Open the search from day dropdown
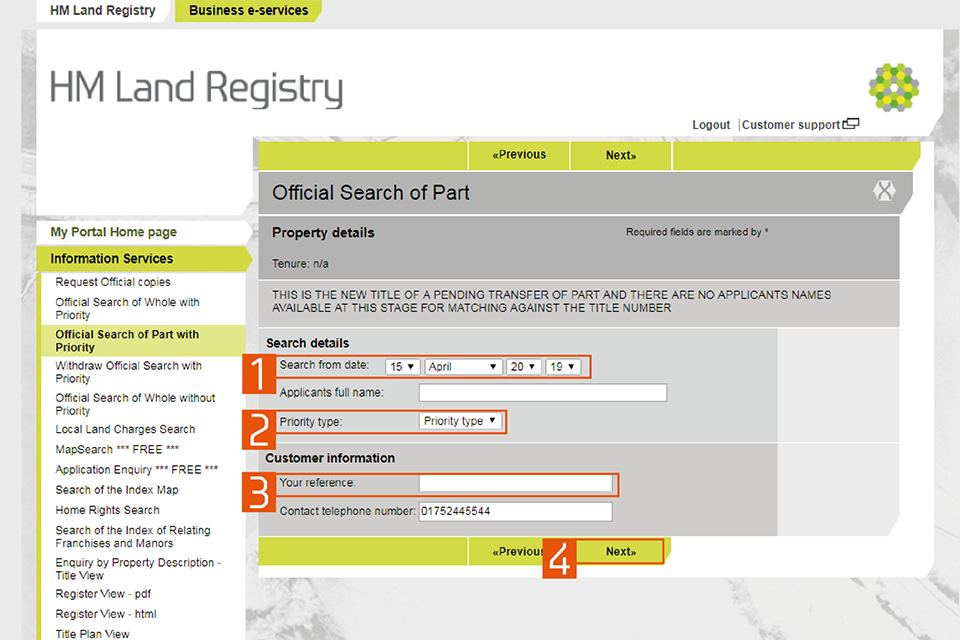Screen dimensions: 960x640 click(402, 367)
